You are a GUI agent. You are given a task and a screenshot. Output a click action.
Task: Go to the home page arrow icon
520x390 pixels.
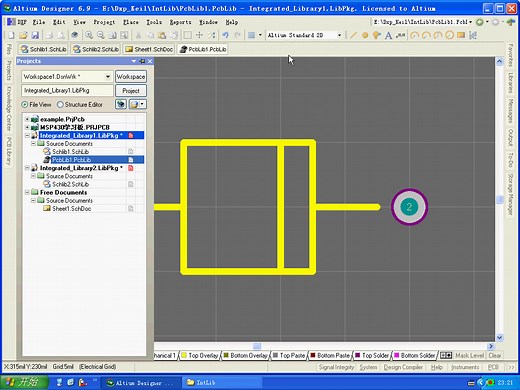(x=510, y=22)
